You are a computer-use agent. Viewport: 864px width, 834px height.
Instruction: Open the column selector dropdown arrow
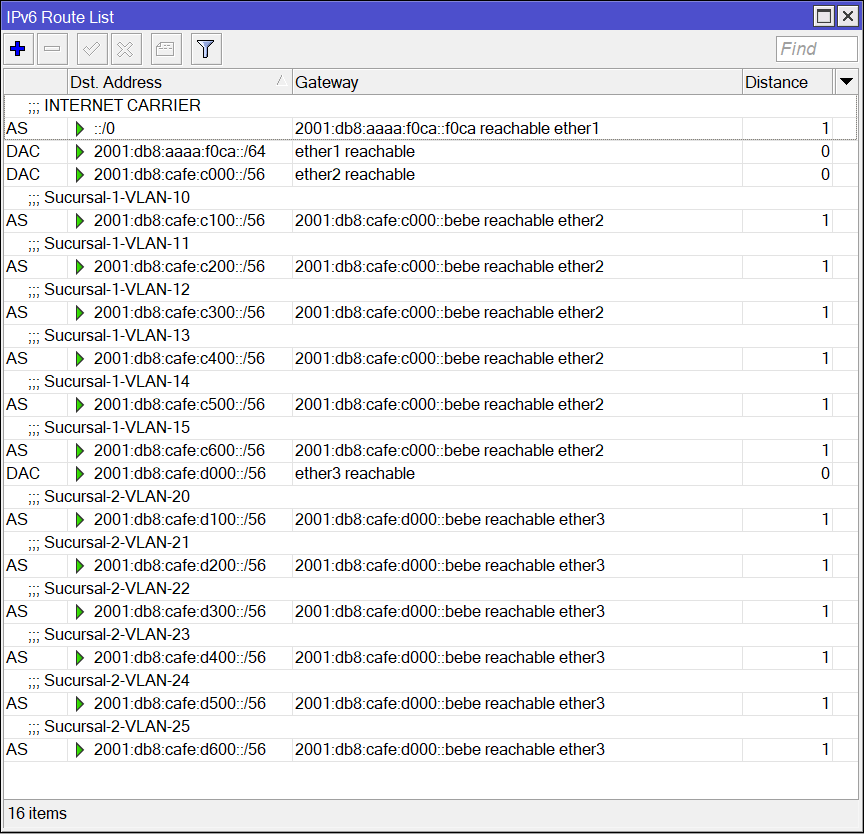point(846,82)
